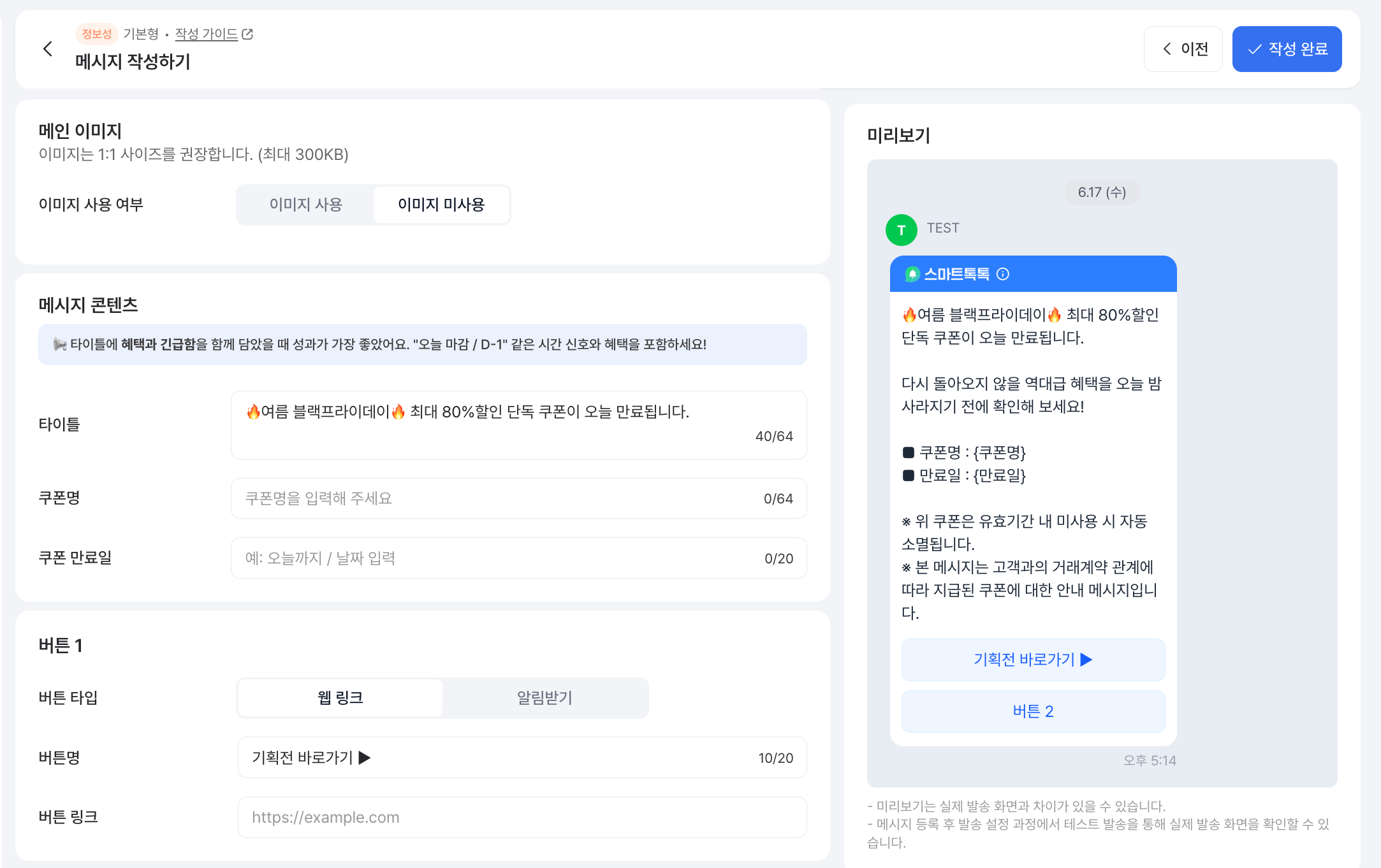Click 기획전 바로가기 button in preview
Viewport: 1381px width, 868px height.
coord(1033,660)
